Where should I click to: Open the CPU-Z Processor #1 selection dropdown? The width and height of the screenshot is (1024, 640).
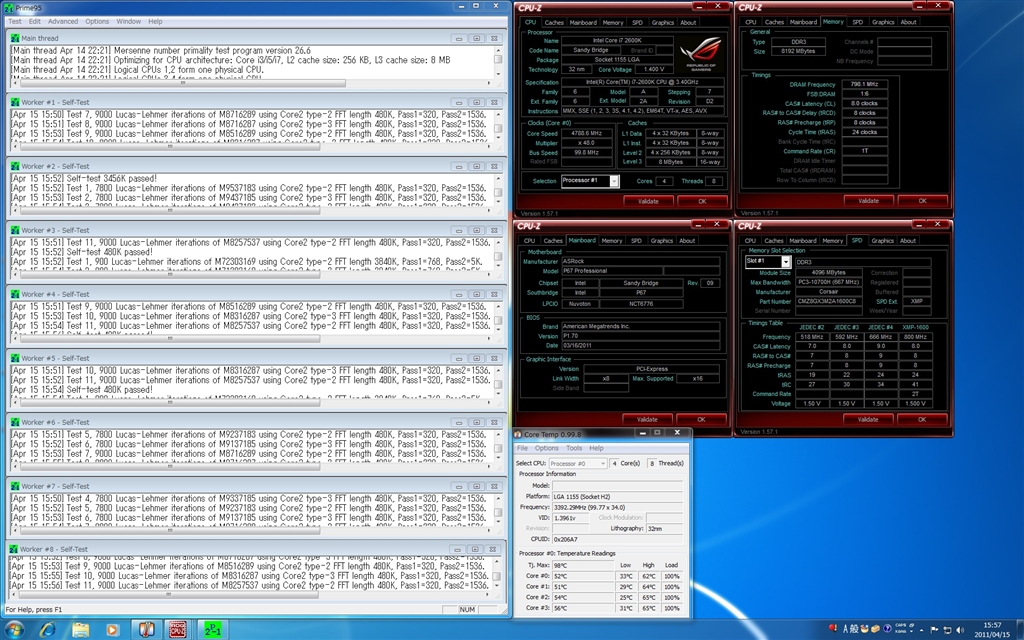(614, 181)
